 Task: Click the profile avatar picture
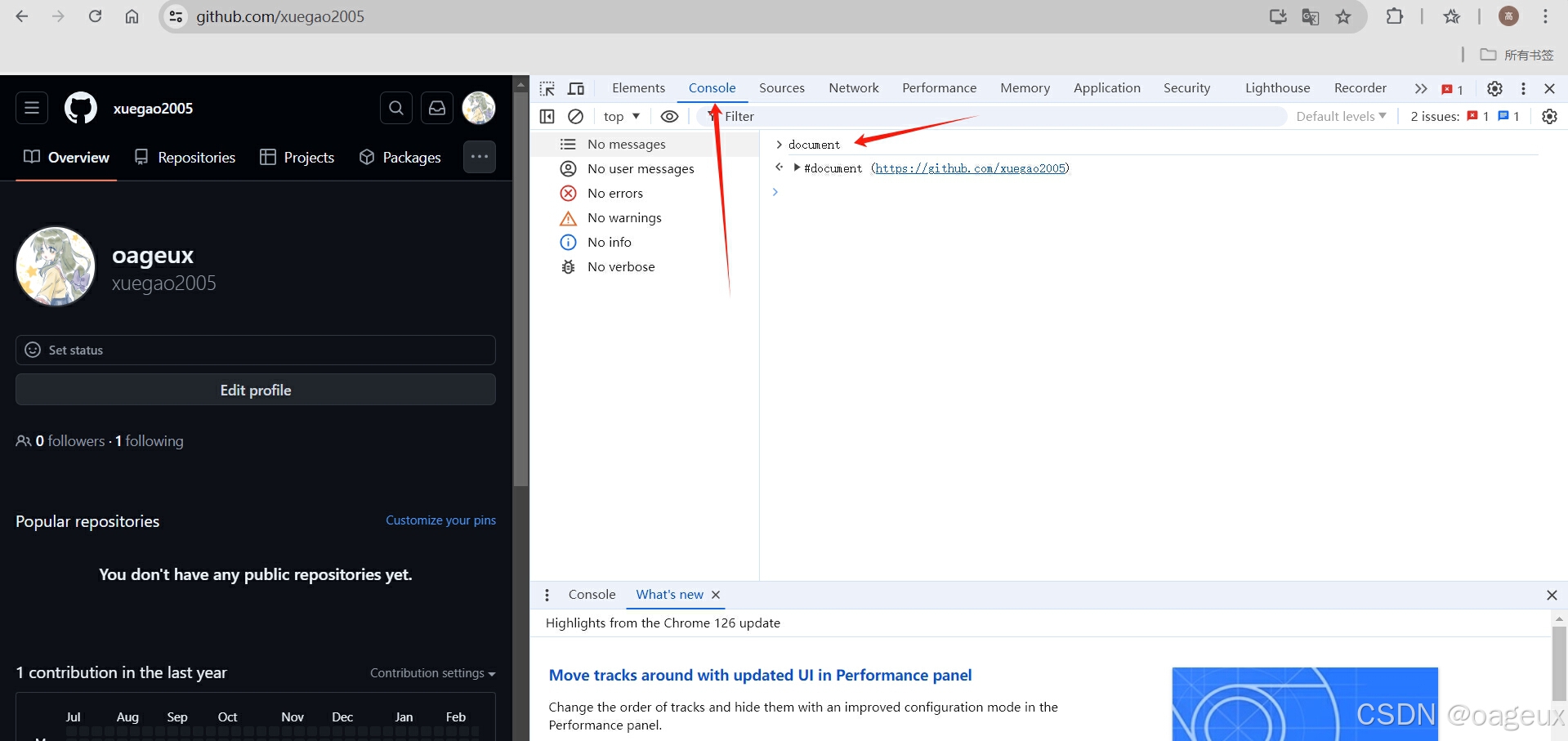(56, 266)
